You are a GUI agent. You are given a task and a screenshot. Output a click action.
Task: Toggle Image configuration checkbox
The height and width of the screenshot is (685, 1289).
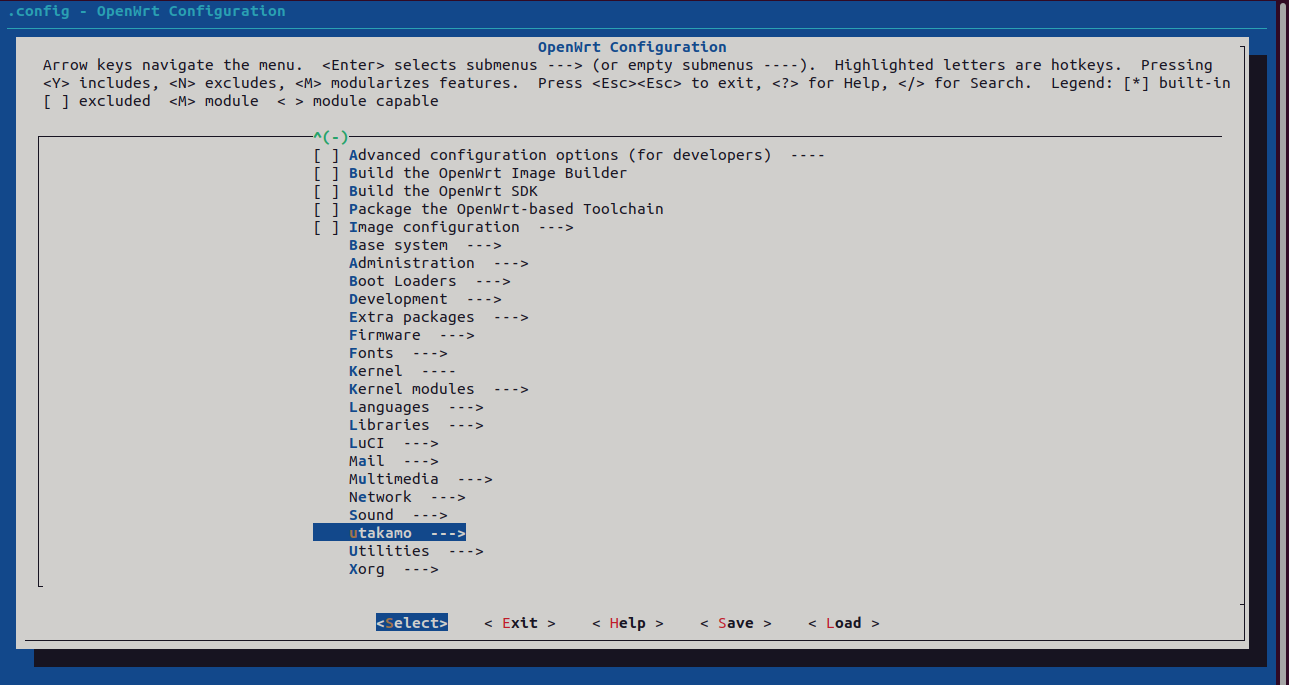pos(326,227)
